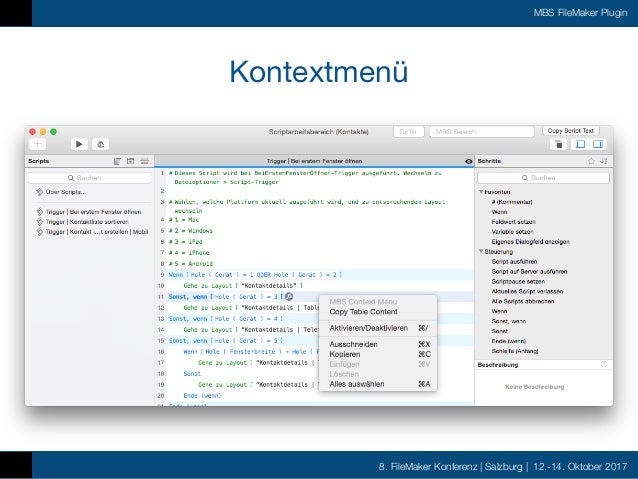
Task: Select Eigenes Dialogfeld anzeigen step
Action: 530,242
